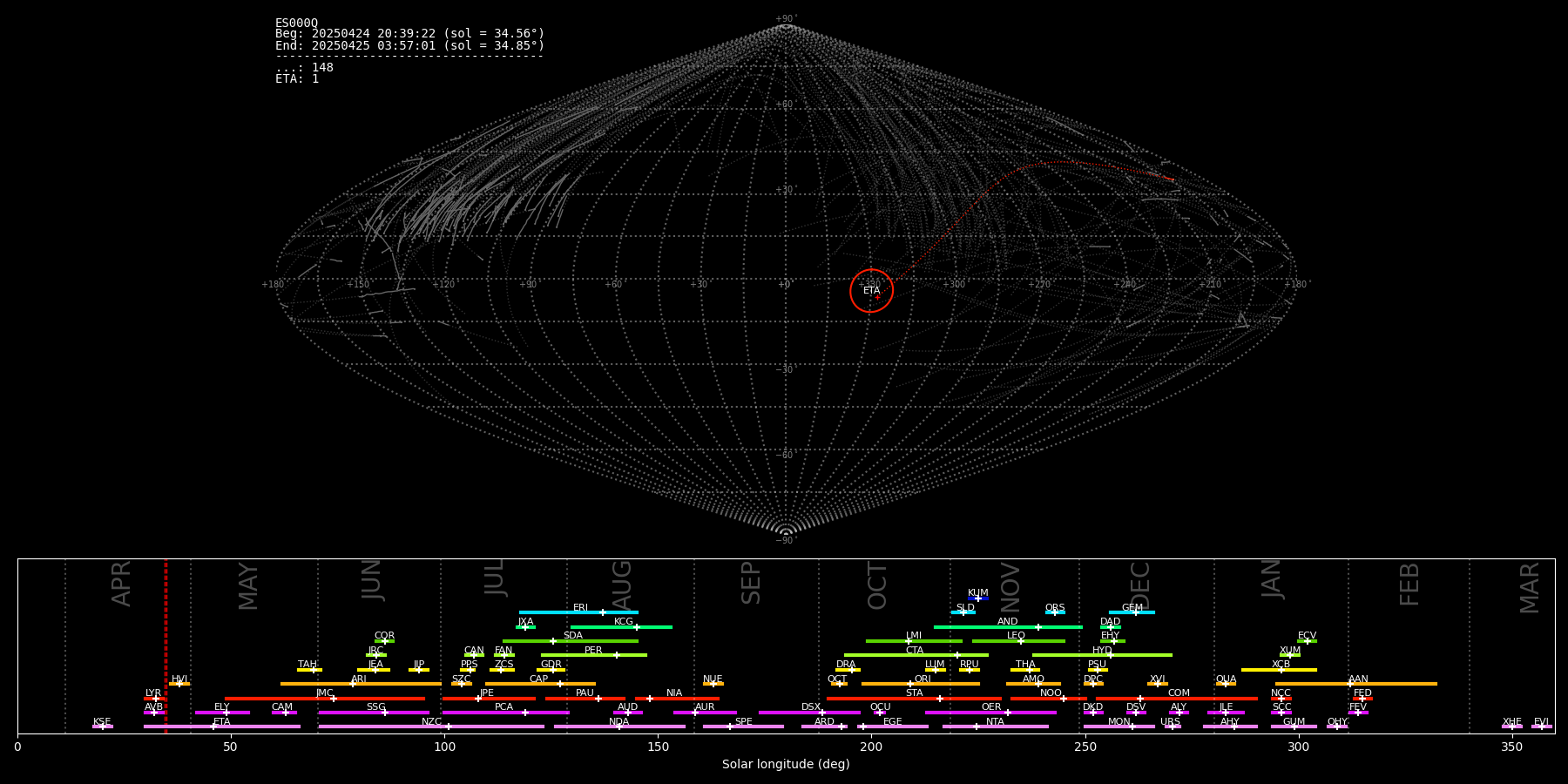Select the URS shower label
This screenshot has width=1568, height=784.
(x=1170, y=722)
